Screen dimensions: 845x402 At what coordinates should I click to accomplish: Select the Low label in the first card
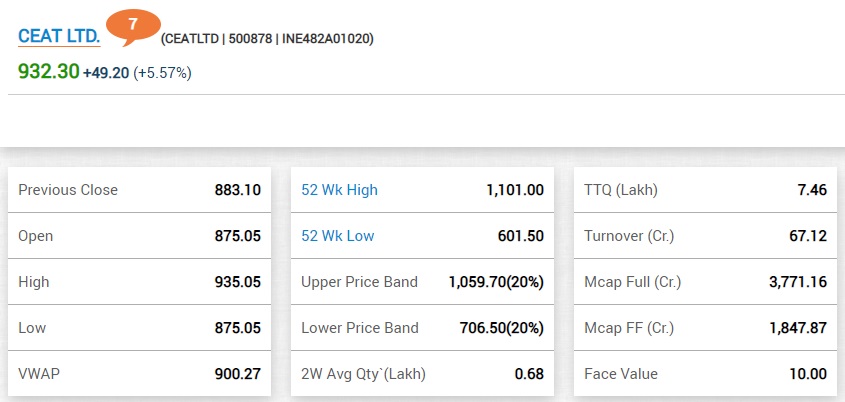32,328
